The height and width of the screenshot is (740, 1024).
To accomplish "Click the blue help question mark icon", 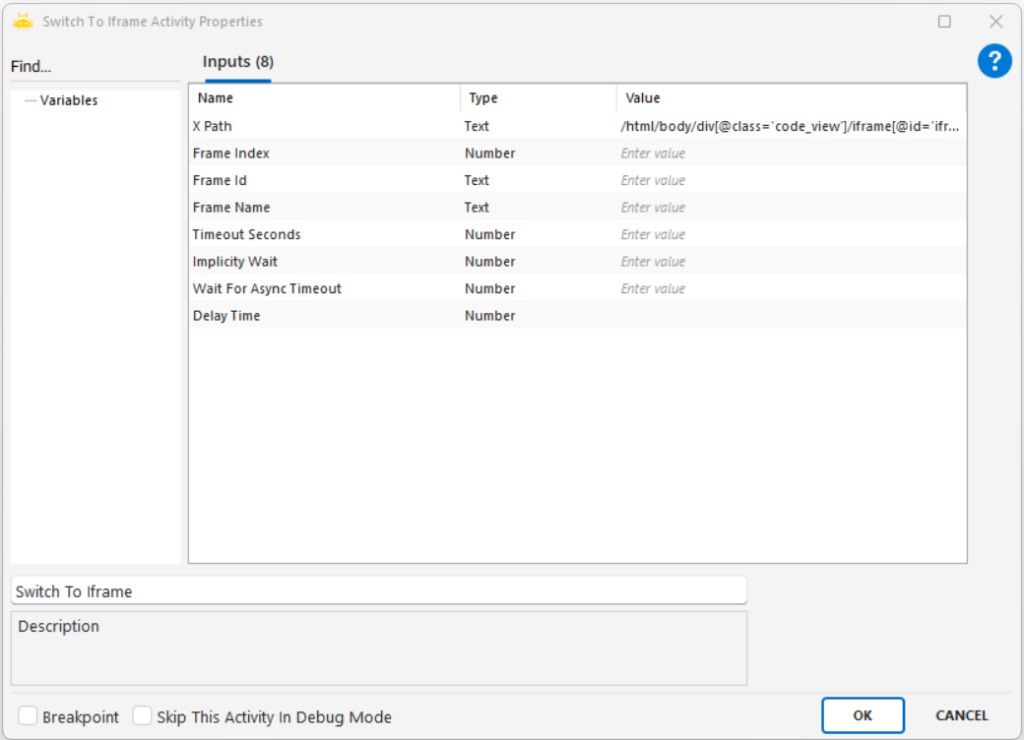I will point(994,62).
